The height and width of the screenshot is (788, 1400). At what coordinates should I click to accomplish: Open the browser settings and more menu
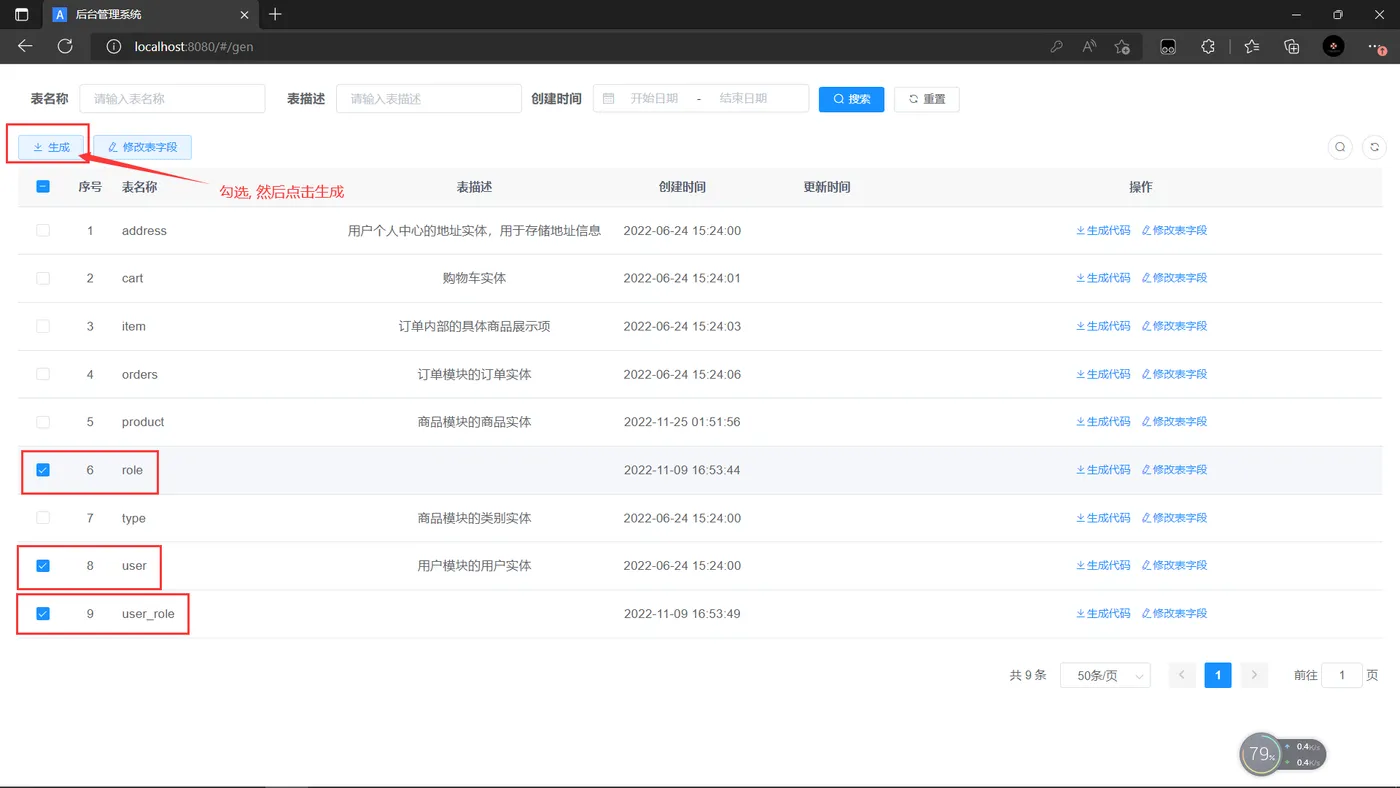[x=1378, y=46]
